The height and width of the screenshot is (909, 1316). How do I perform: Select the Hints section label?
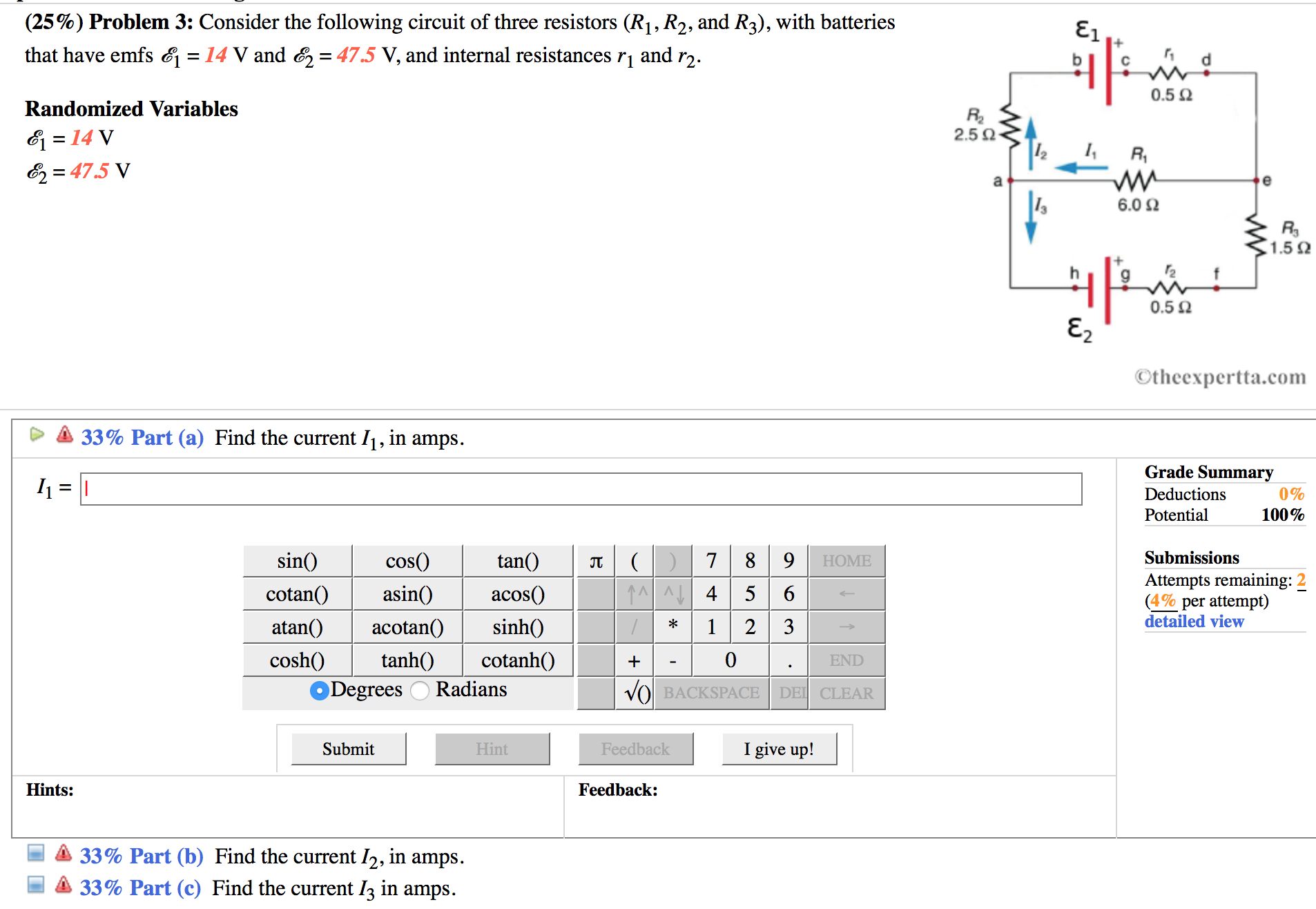point(48,790)
